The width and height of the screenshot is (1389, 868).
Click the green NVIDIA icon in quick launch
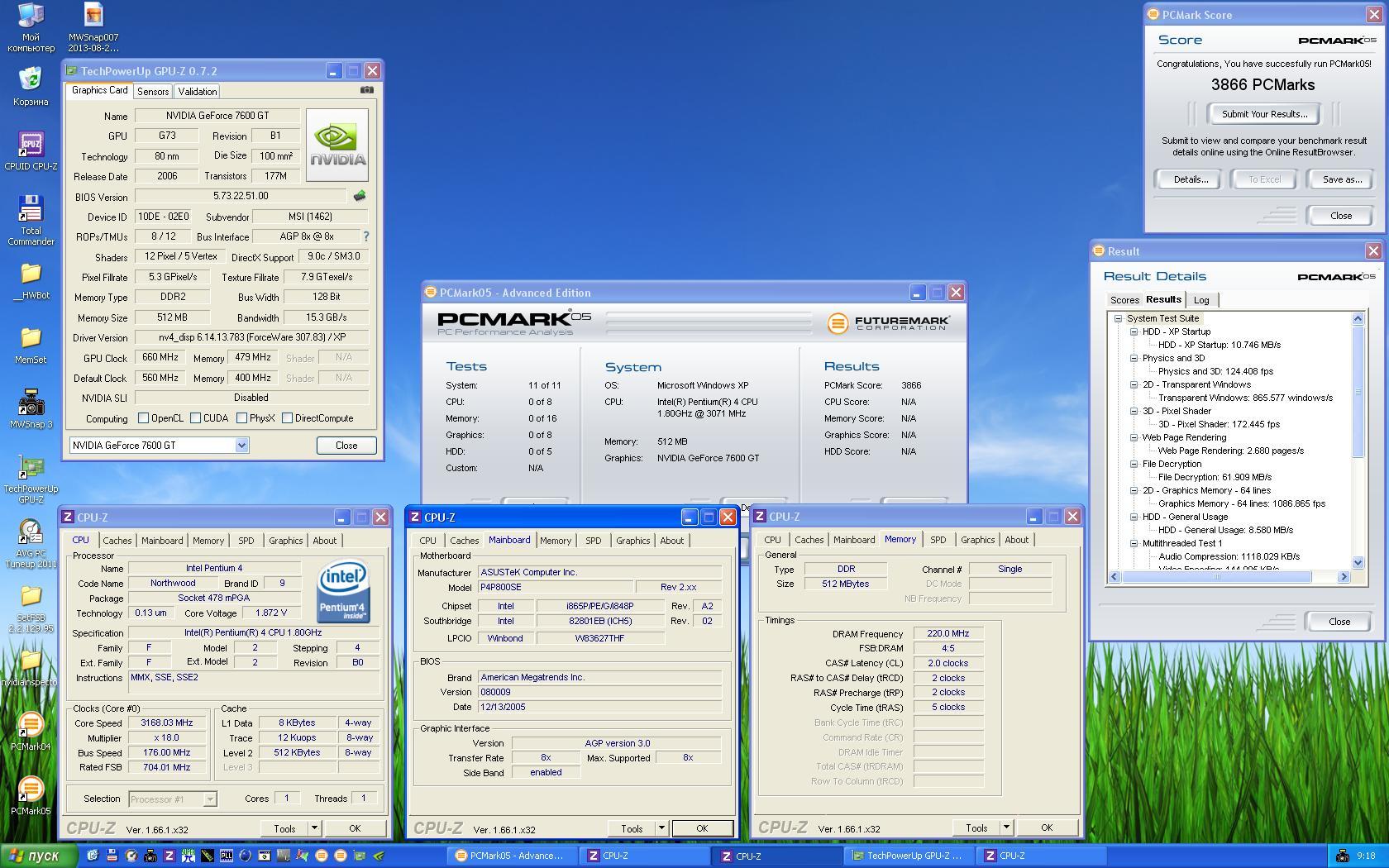[x=378, y=856]
